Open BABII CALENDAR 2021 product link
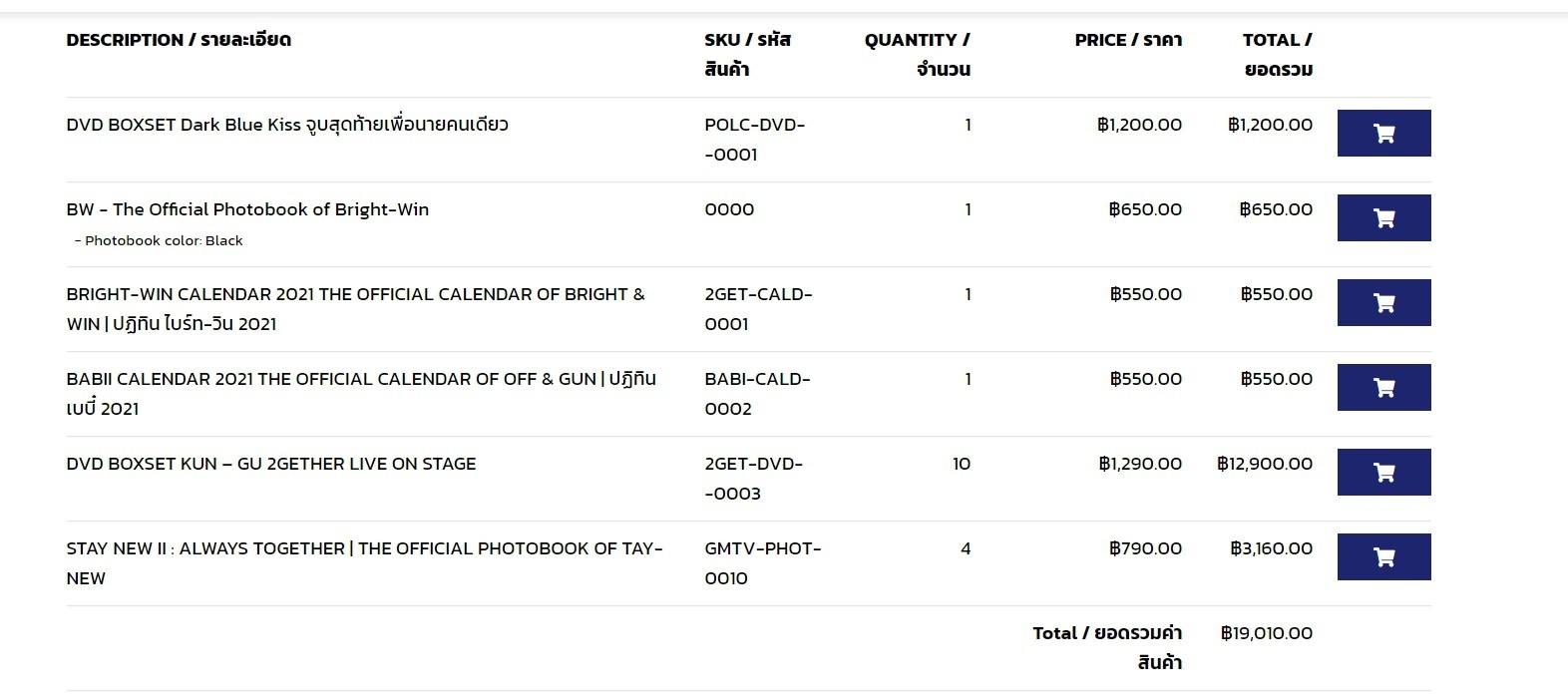1568x699 pixels. click(361, 394)
